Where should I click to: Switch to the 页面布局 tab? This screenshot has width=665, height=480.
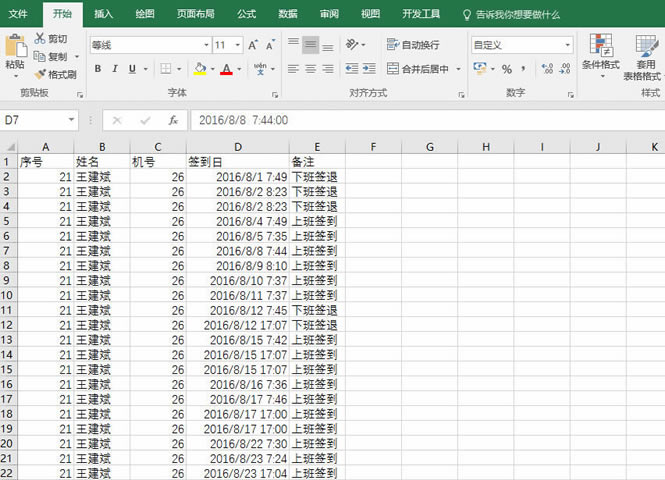click(x=195, y=14)
